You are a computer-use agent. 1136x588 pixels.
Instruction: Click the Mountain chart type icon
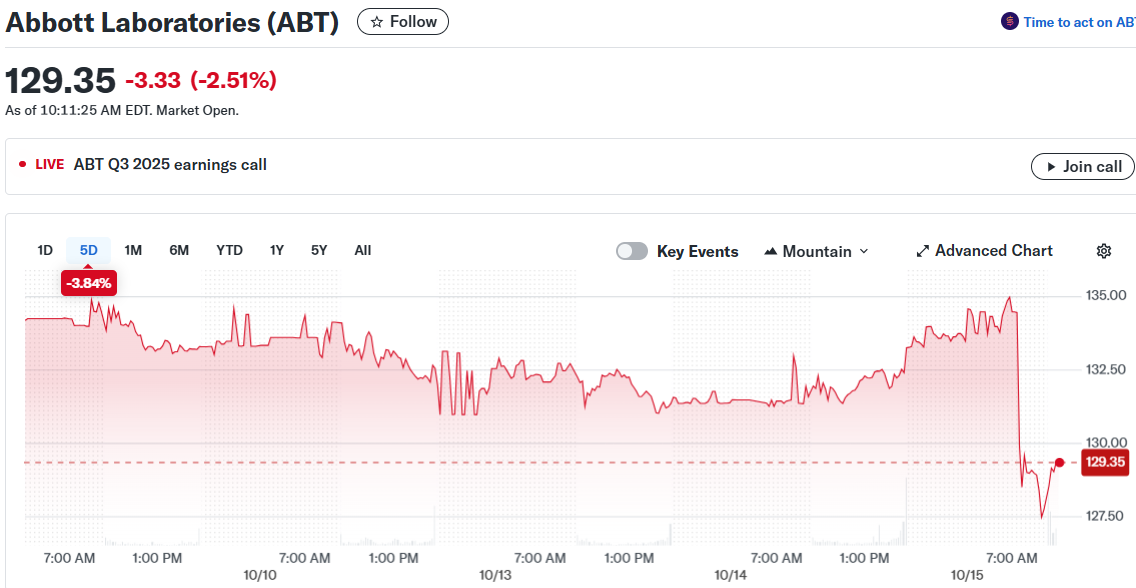[x=770, y=252]
